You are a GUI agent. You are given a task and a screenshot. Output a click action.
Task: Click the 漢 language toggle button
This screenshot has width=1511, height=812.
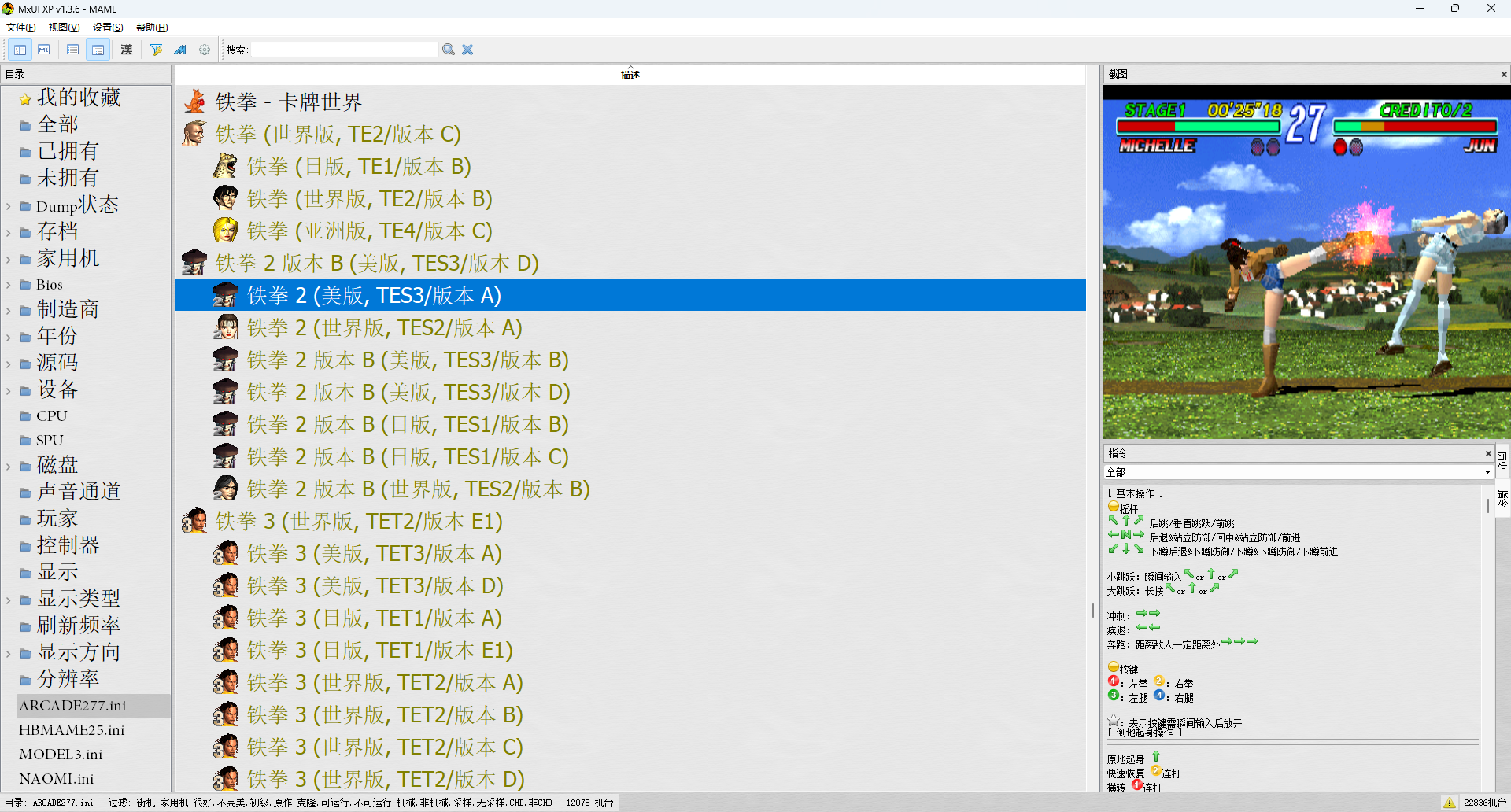[127, 50]
